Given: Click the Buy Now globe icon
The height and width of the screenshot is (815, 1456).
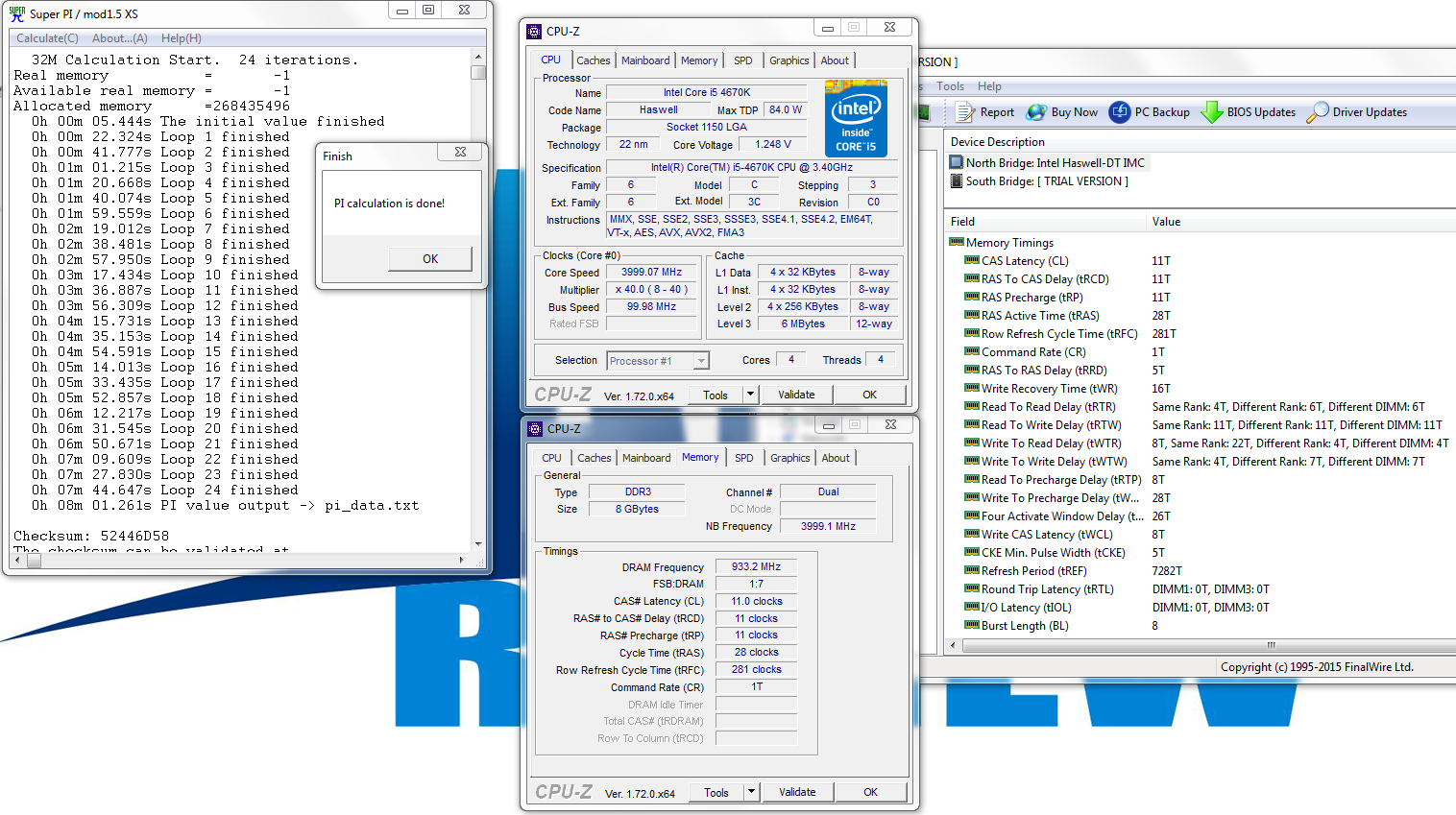Looking at the screenshot, I should 1035,112.
